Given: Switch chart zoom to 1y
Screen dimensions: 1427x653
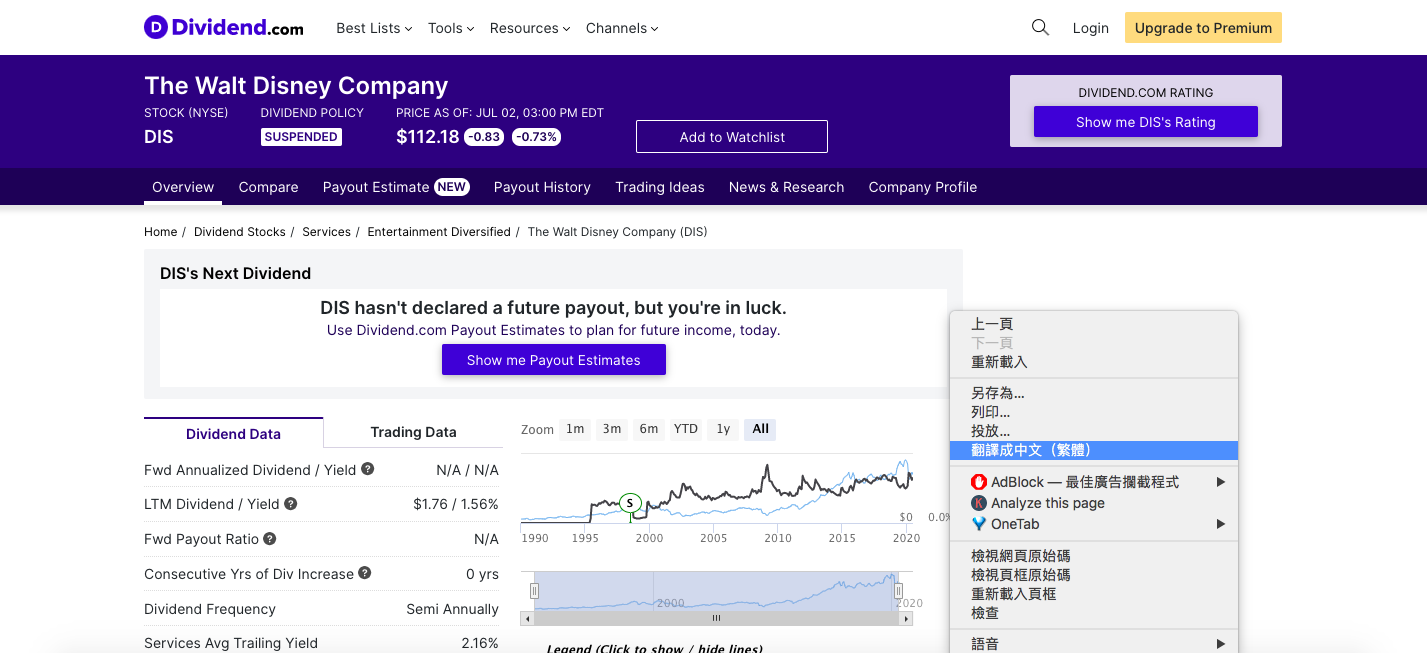Looking at the screenshot, I should 723,429.
